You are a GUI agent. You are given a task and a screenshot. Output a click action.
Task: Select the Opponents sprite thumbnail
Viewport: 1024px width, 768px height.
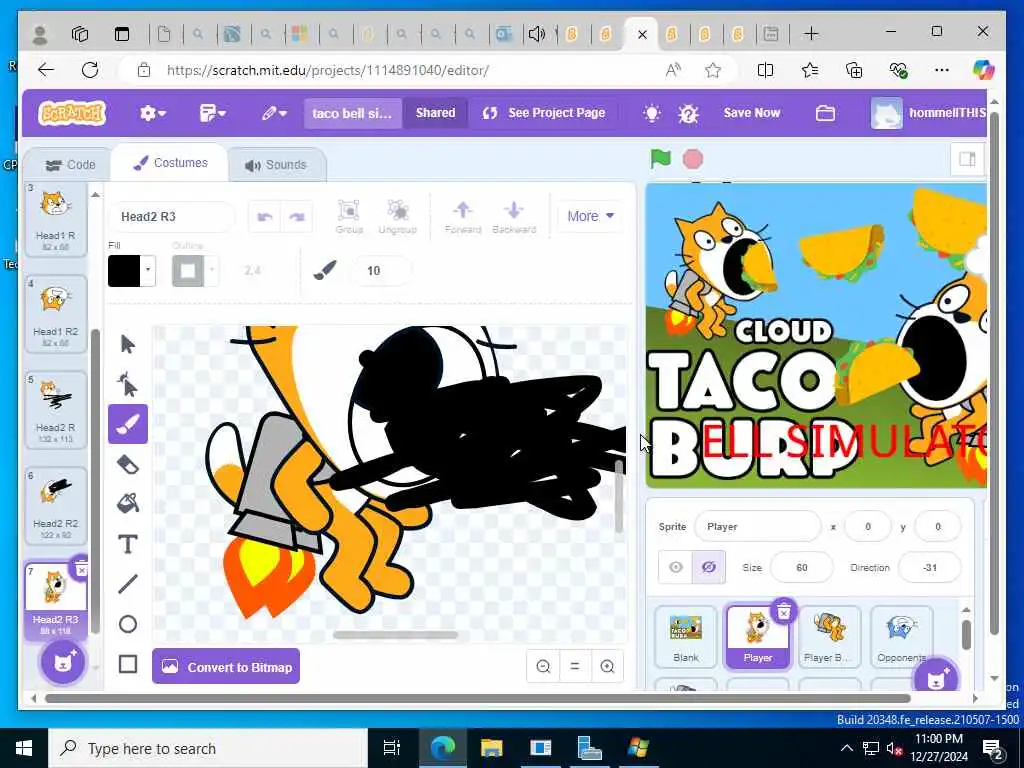coord(901,636)
